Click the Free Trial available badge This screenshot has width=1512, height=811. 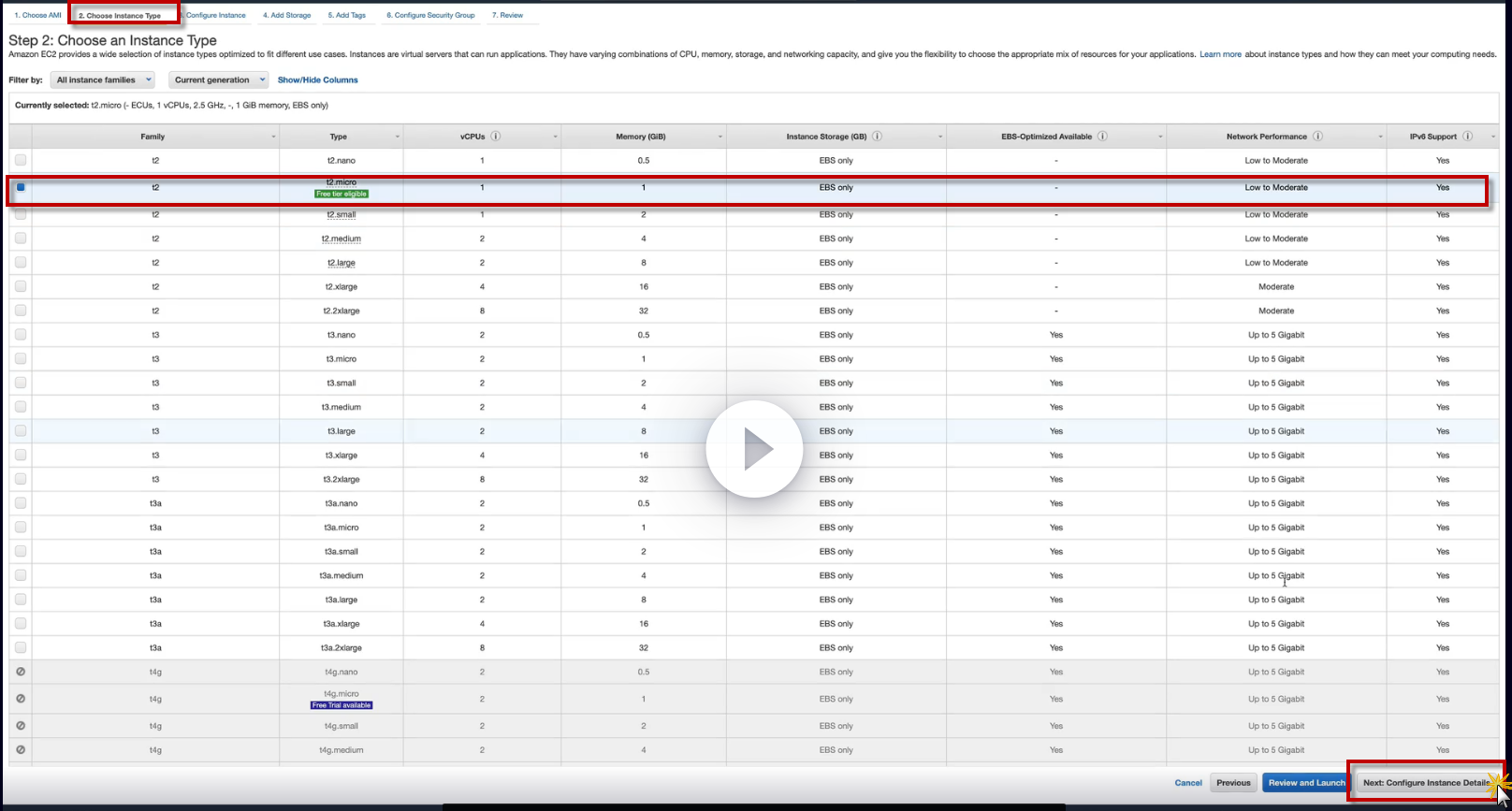pyautogui.click(x=342, y=705)
